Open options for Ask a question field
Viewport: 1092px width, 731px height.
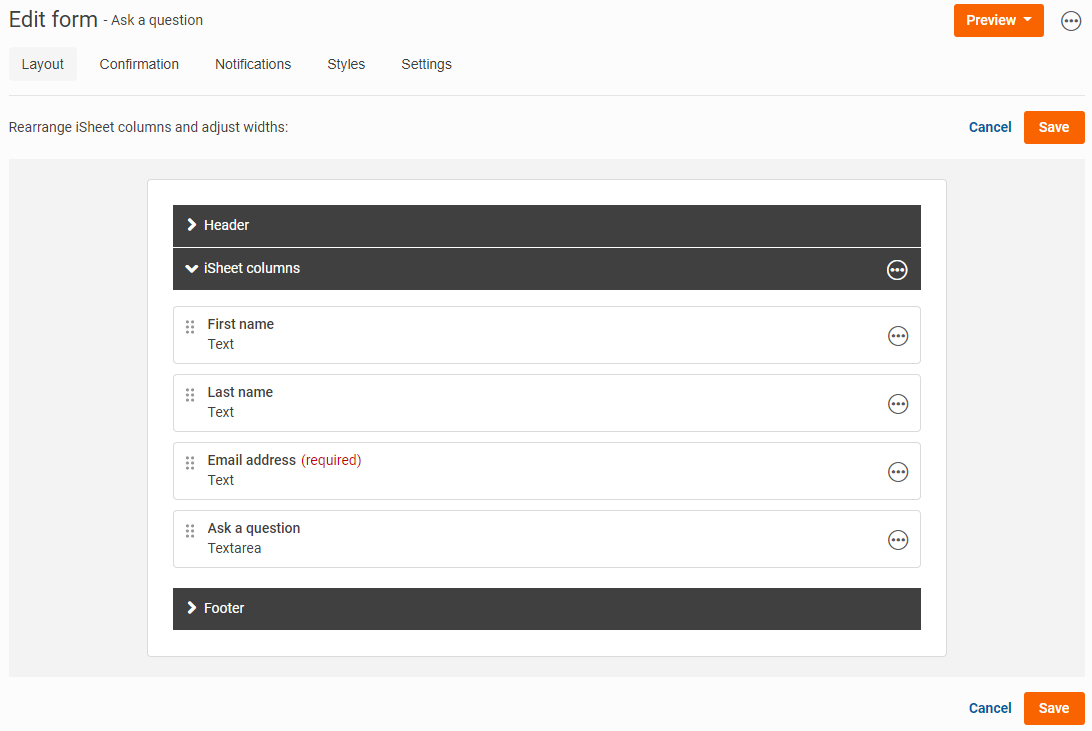click(x=898, y=540)
